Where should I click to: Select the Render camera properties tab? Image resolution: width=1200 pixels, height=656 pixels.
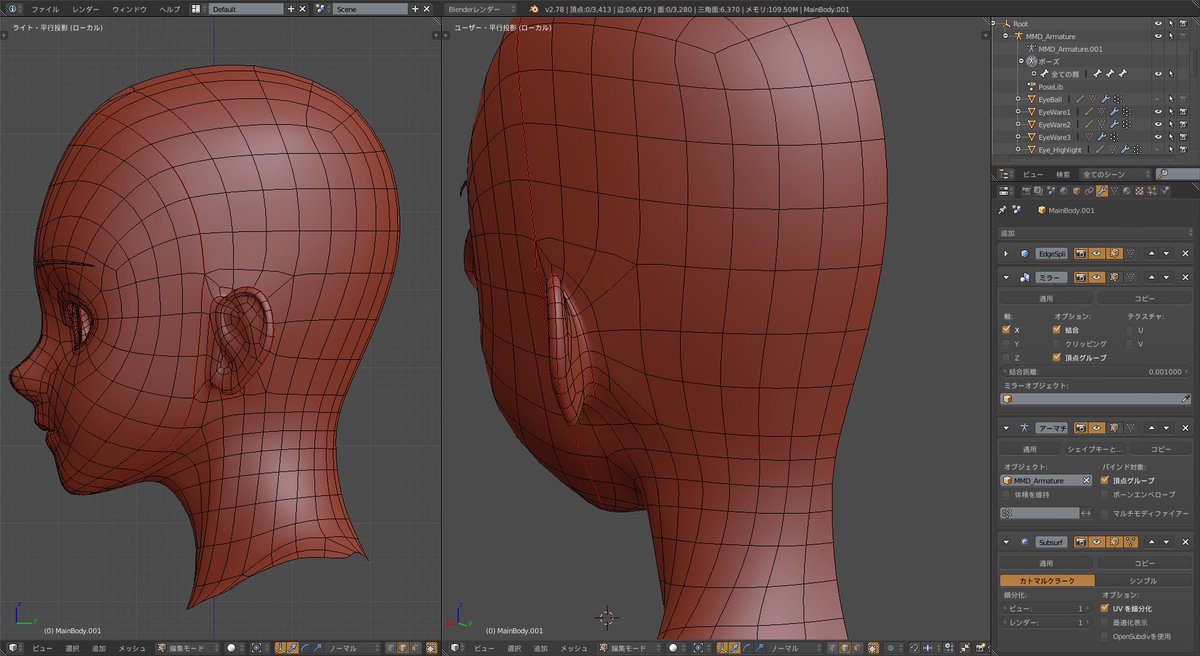[1026, 190]
